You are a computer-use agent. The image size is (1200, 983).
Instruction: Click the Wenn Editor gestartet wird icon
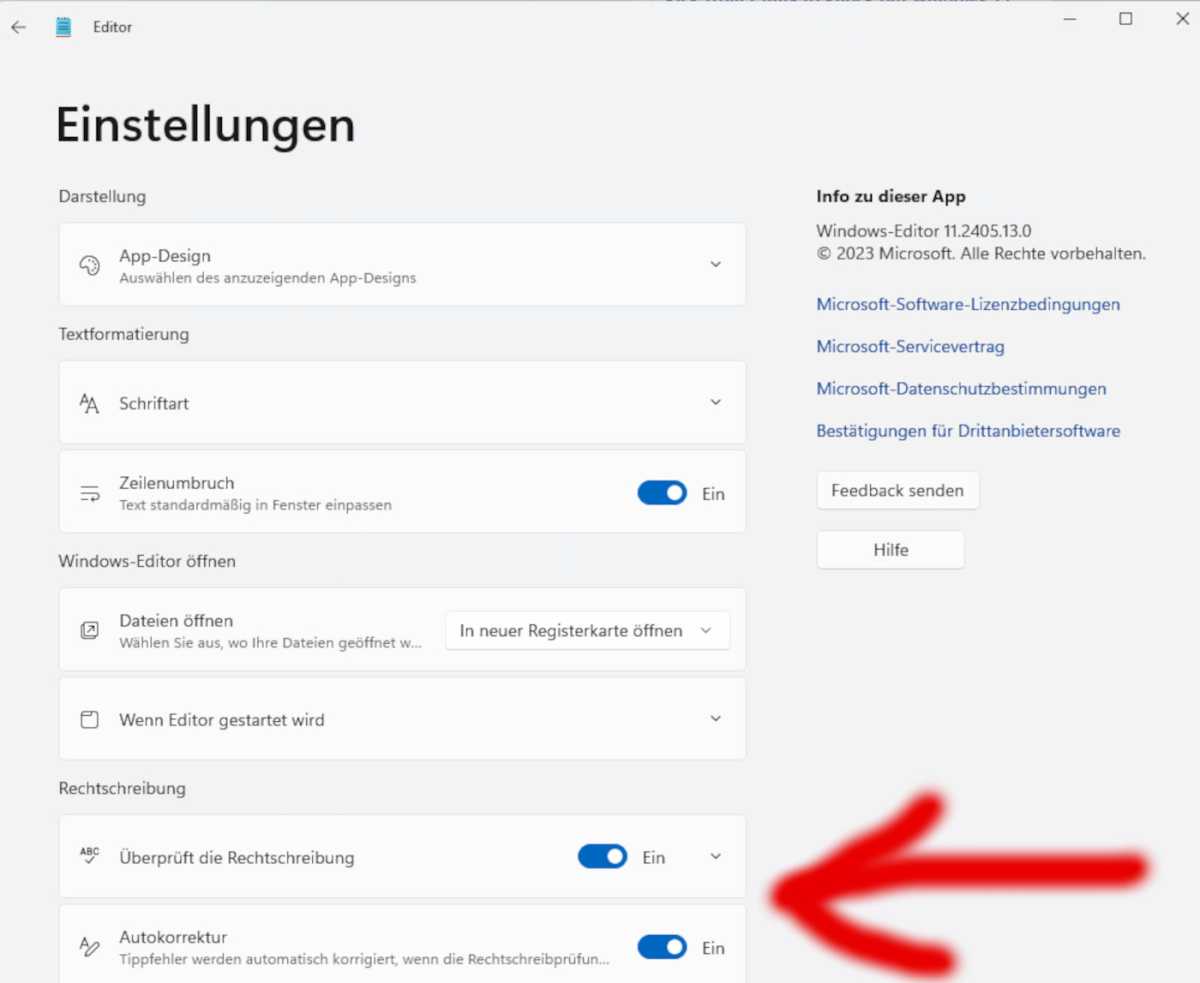(89, 720)
